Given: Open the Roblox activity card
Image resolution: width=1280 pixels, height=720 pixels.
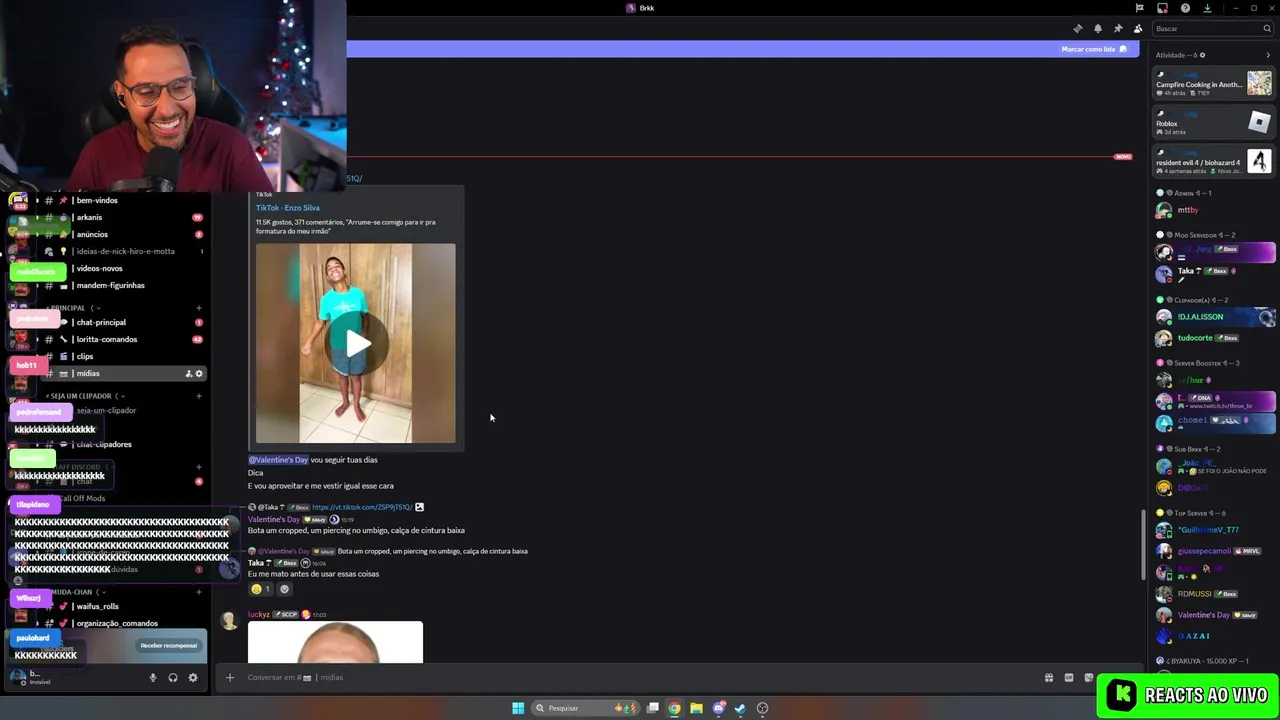Looking at the screenshot, I should [1214, 123].
